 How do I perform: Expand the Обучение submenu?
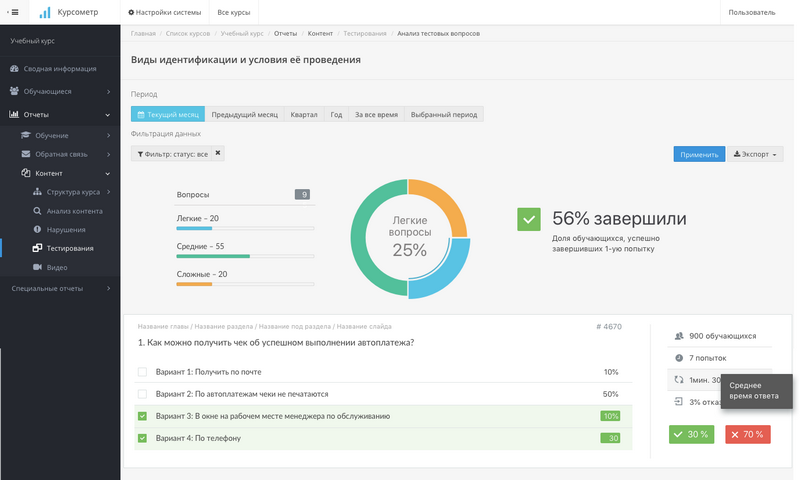point(109,136)
